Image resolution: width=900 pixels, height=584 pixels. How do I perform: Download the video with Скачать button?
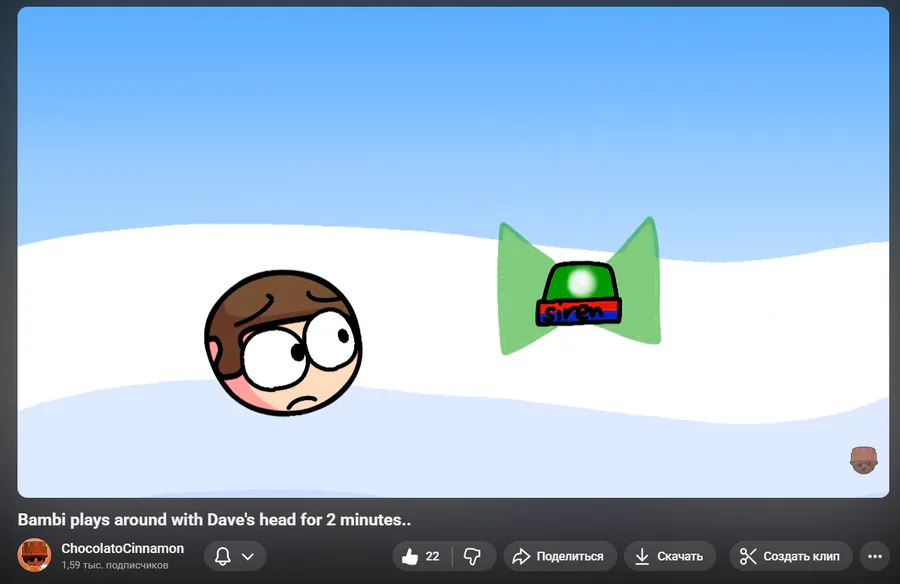coord(669,556)
